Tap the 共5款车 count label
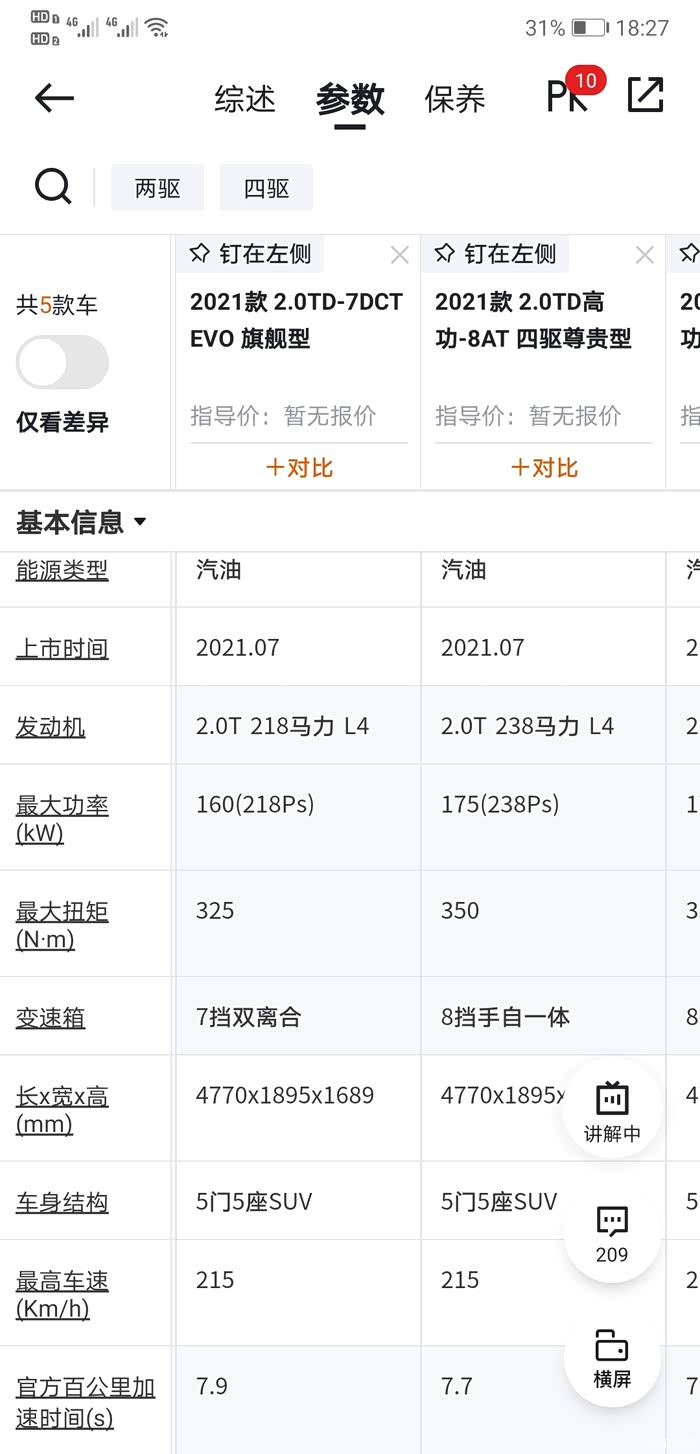Viewport: 700px width, 1454px height. pyautogui.click(x=57, y=305)
